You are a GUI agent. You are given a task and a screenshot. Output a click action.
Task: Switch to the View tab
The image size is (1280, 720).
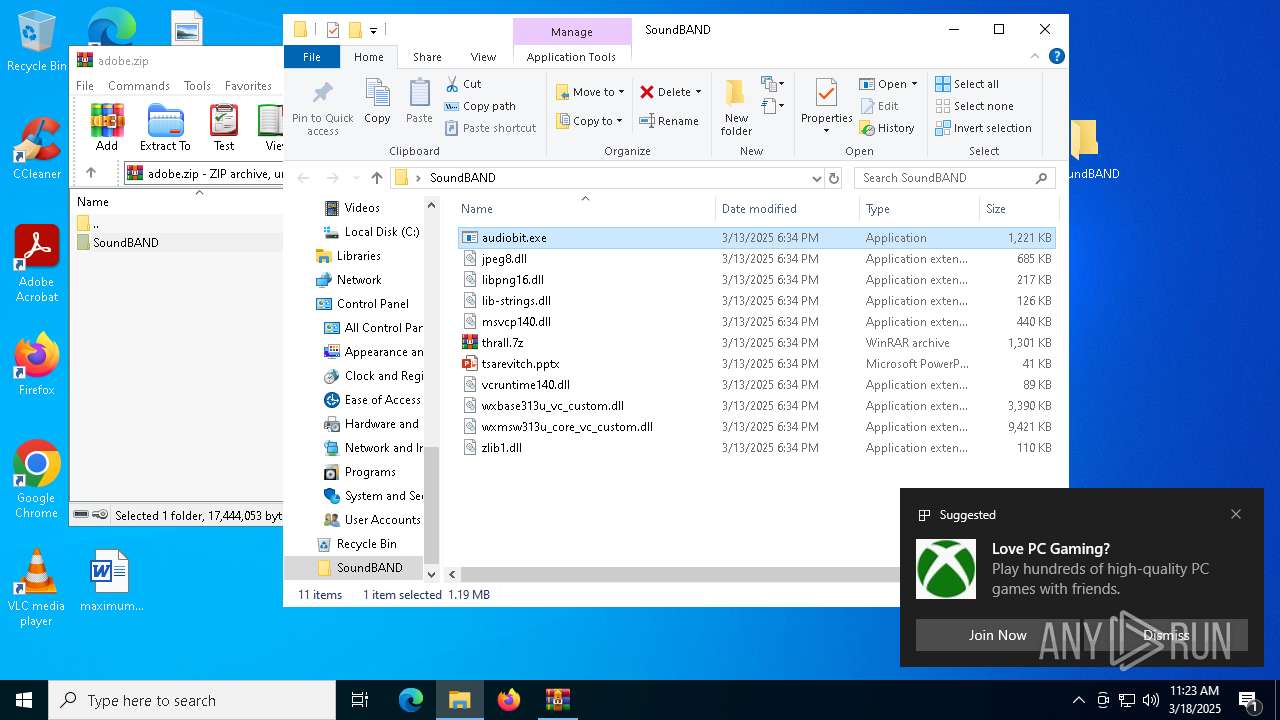[483, 57]
